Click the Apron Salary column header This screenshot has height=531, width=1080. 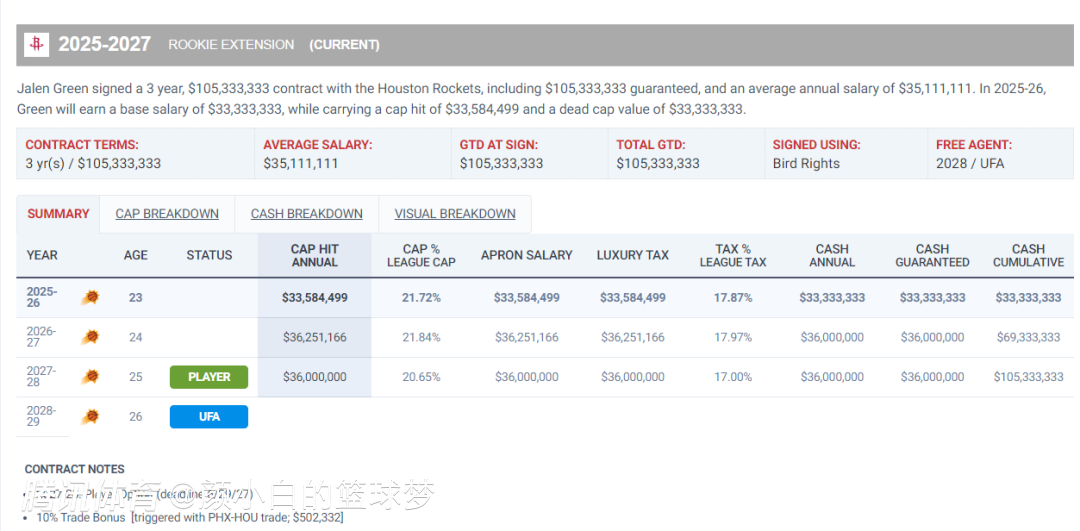526,255
